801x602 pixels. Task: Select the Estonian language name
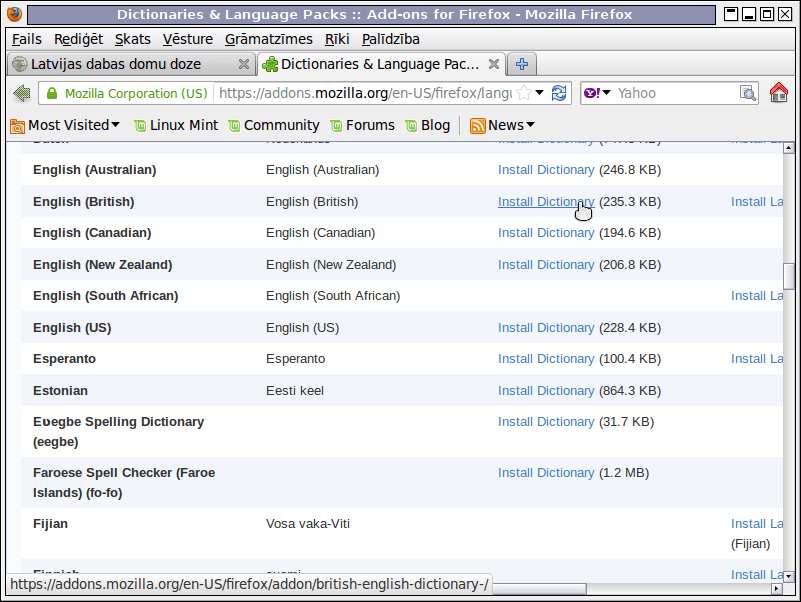click(60, 391)
